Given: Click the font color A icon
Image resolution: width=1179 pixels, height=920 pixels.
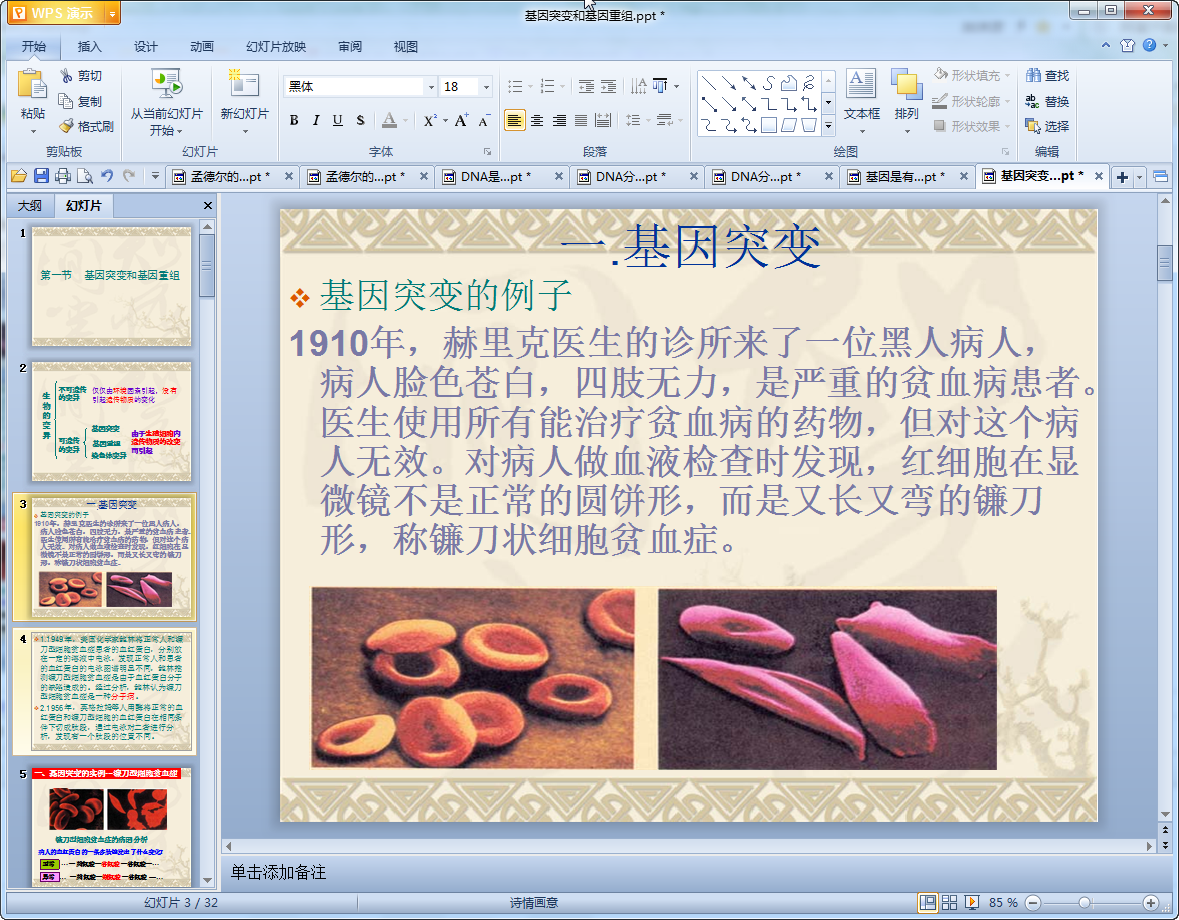Looking at the screenshot, I should (389, 120).
